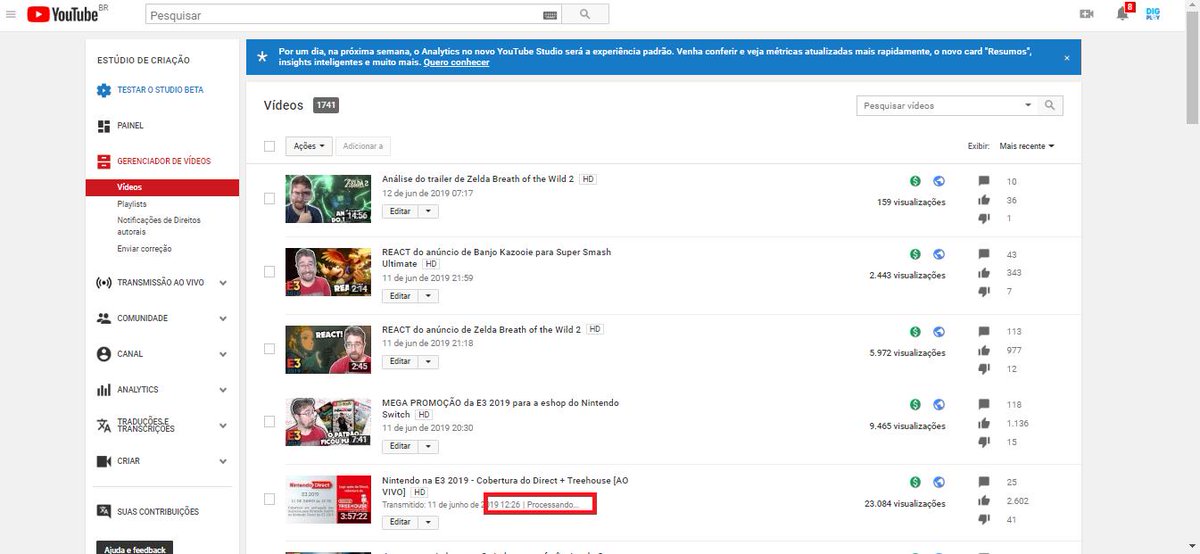Check the Banjo Kazooie react video checkbox
1200x554 pixels.
click(x=269, y=271)
